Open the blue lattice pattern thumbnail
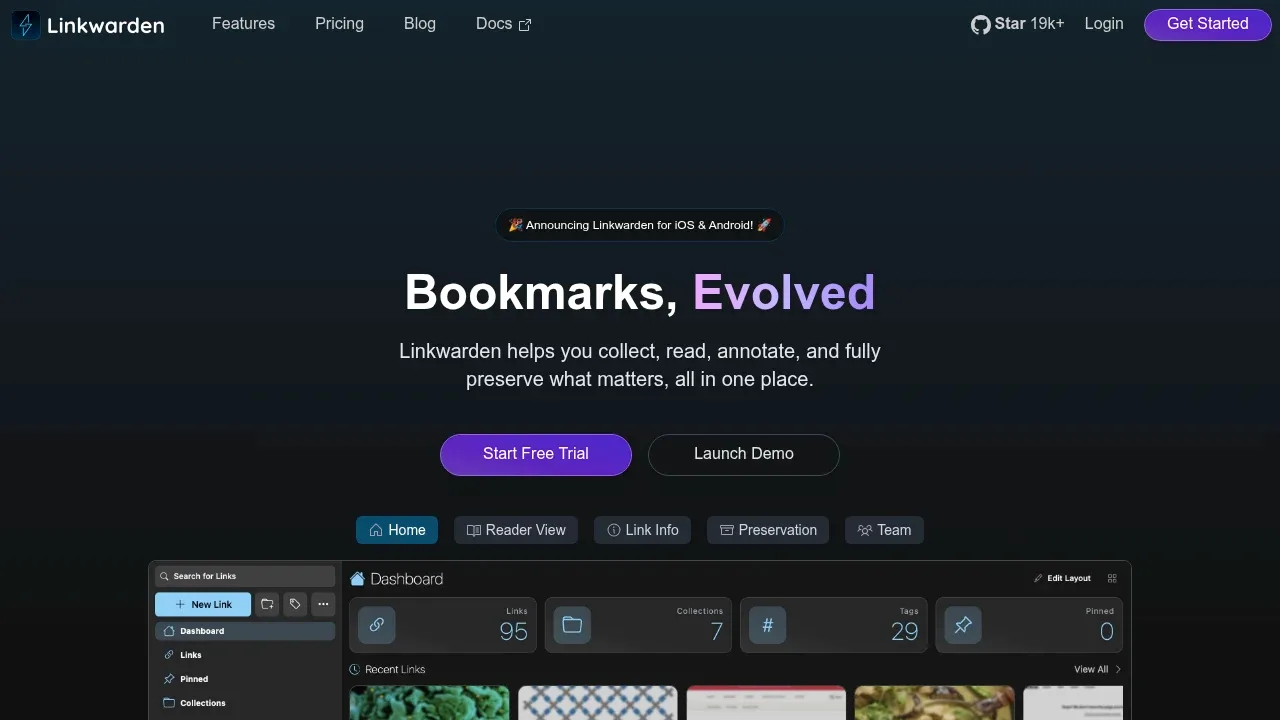The width and height of the screenshot is (1280, 720). pos(598,703)
